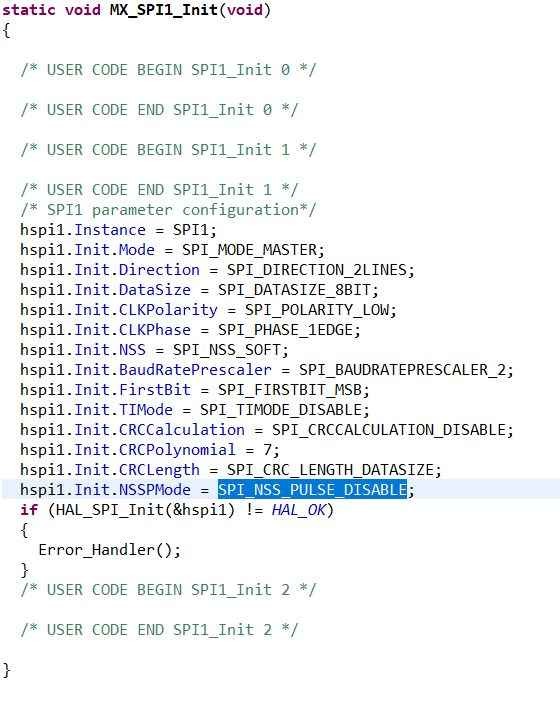Click SPI_BAUDRATEPRESCALER_2 value
This screenshot has width=560, height=701.
click(402, 370)
